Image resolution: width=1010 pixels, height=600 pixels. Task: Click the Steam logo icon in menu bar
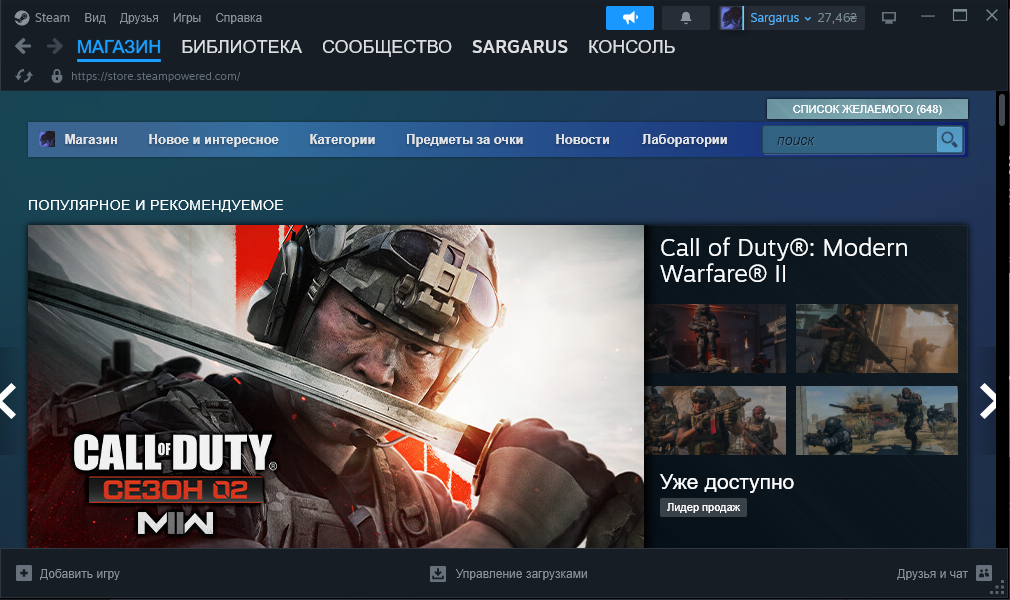point(22,18)
